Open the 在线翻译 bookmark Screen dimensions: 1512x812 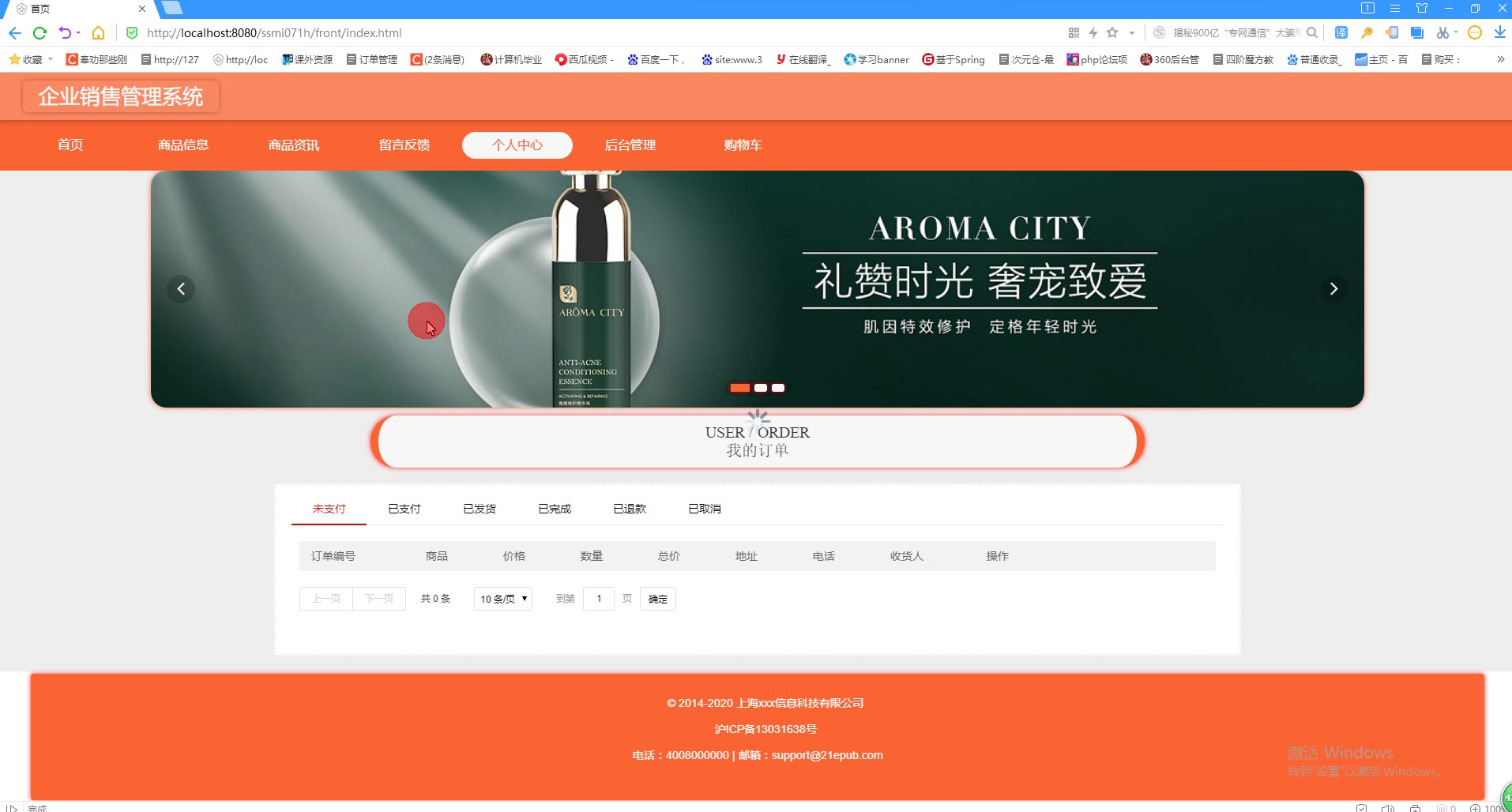pyautogui.click(x=803, y=59)
